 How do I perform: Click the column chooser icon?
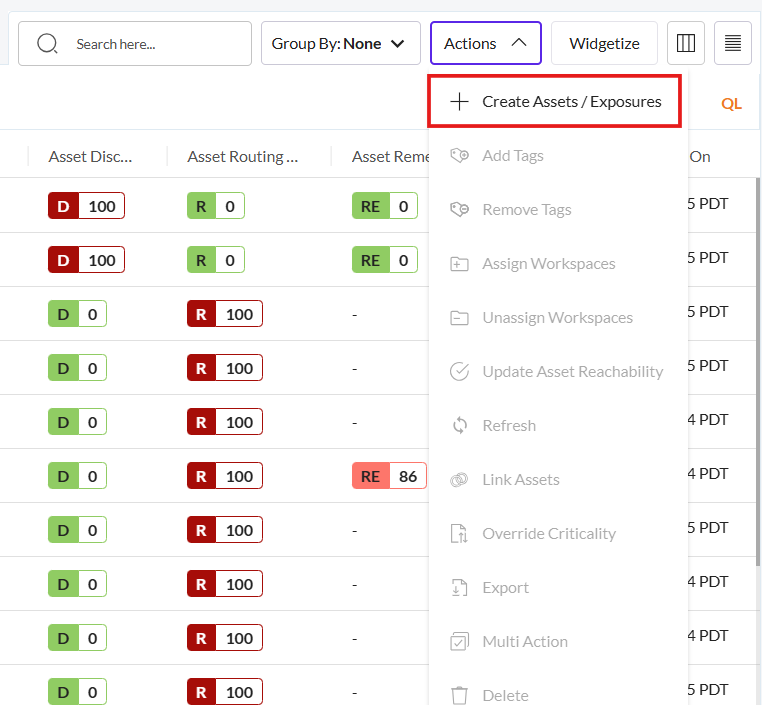tap(686, 43)
